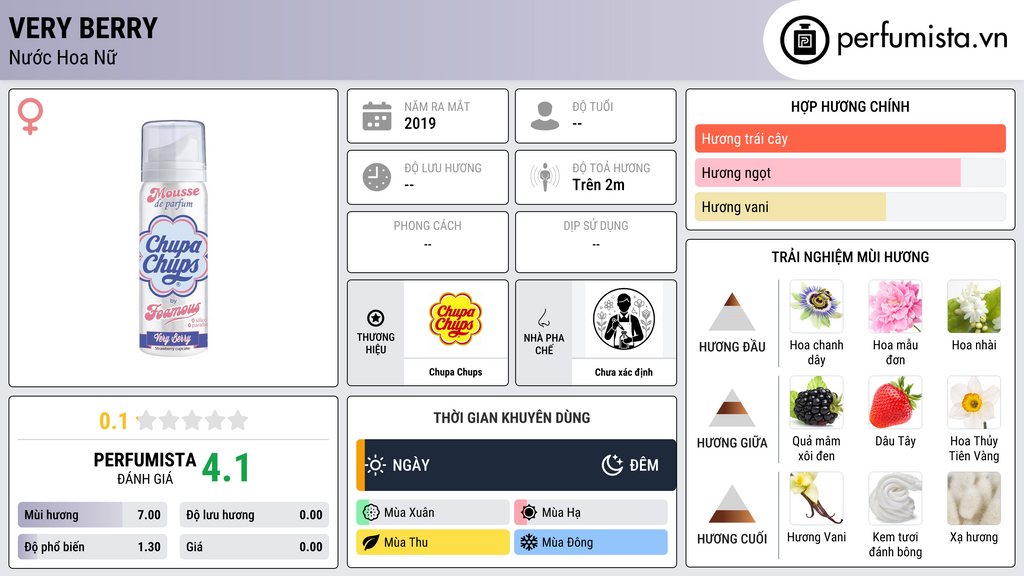Select the Hương Vani note image
The height and width of the screenshot is (576, 1024).
click(x=816, y=498)
